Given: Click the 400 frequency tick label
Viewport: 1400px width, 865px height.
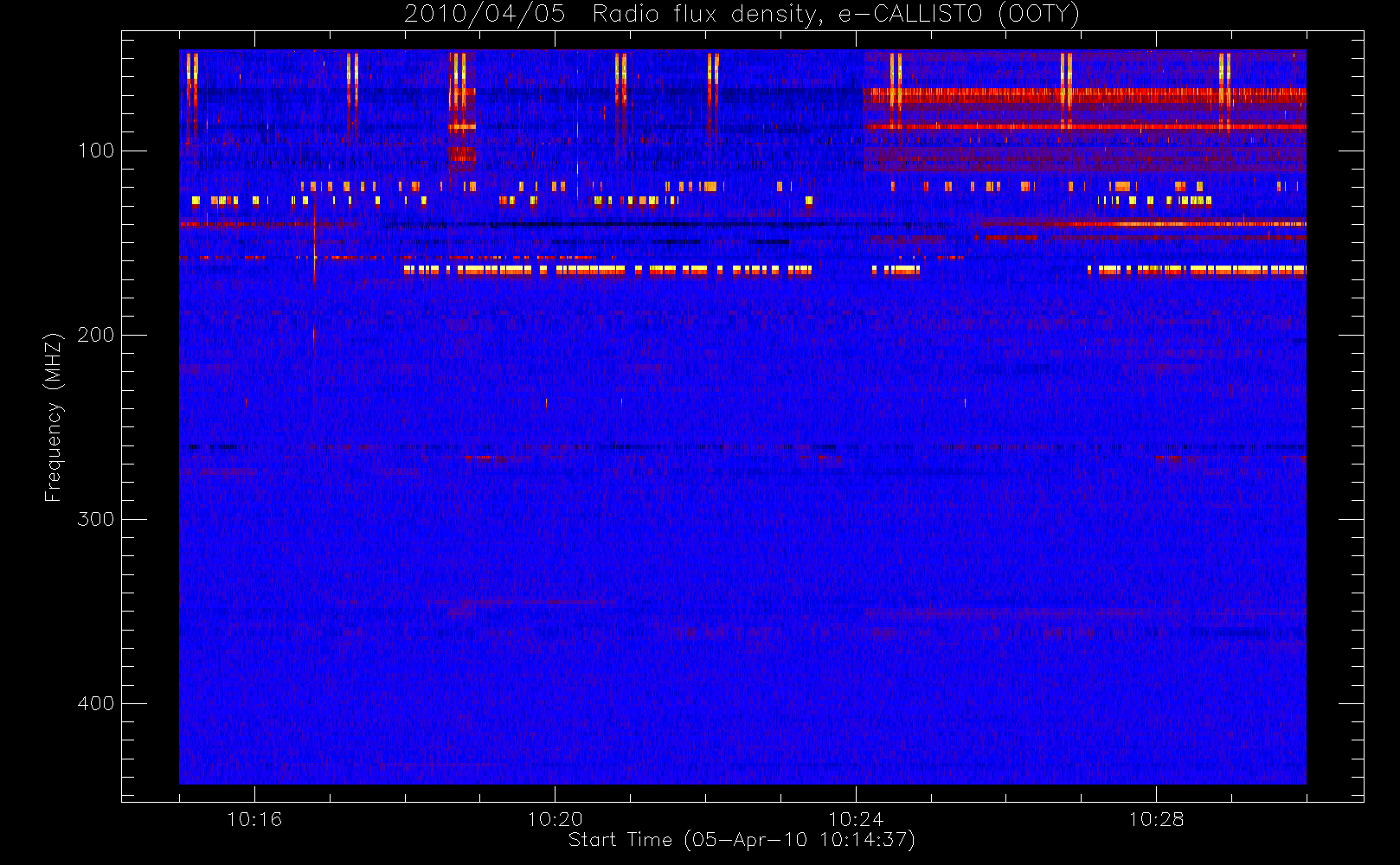Looking at the screenshot, I should (96, 703).
